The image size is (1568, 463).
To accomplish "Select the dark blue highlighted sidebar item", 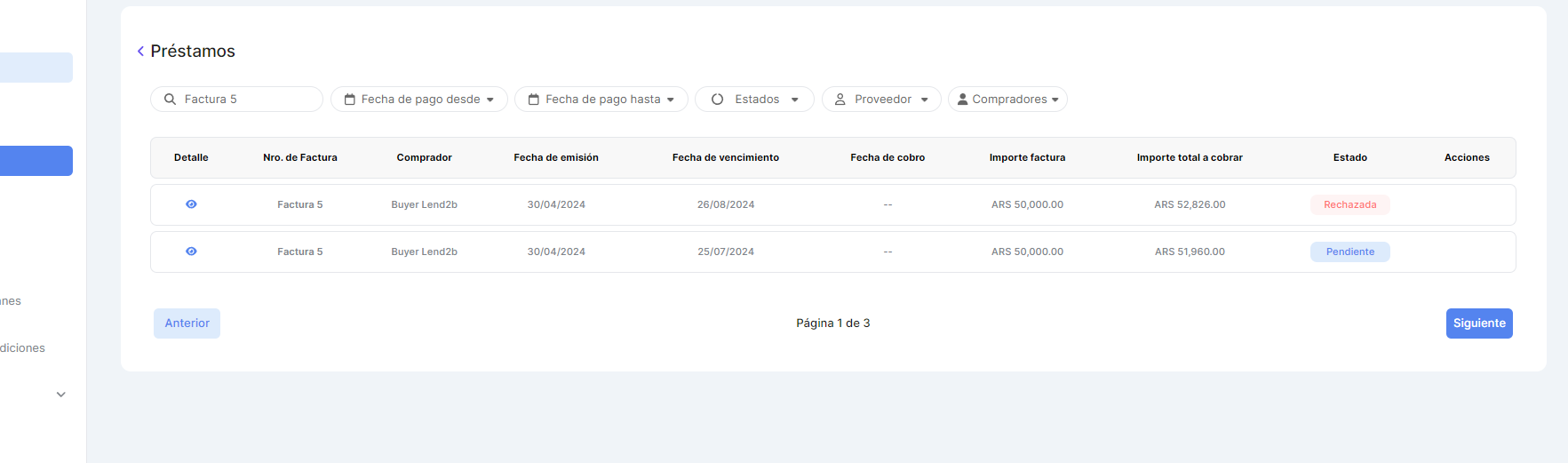I will click(36, 161).
